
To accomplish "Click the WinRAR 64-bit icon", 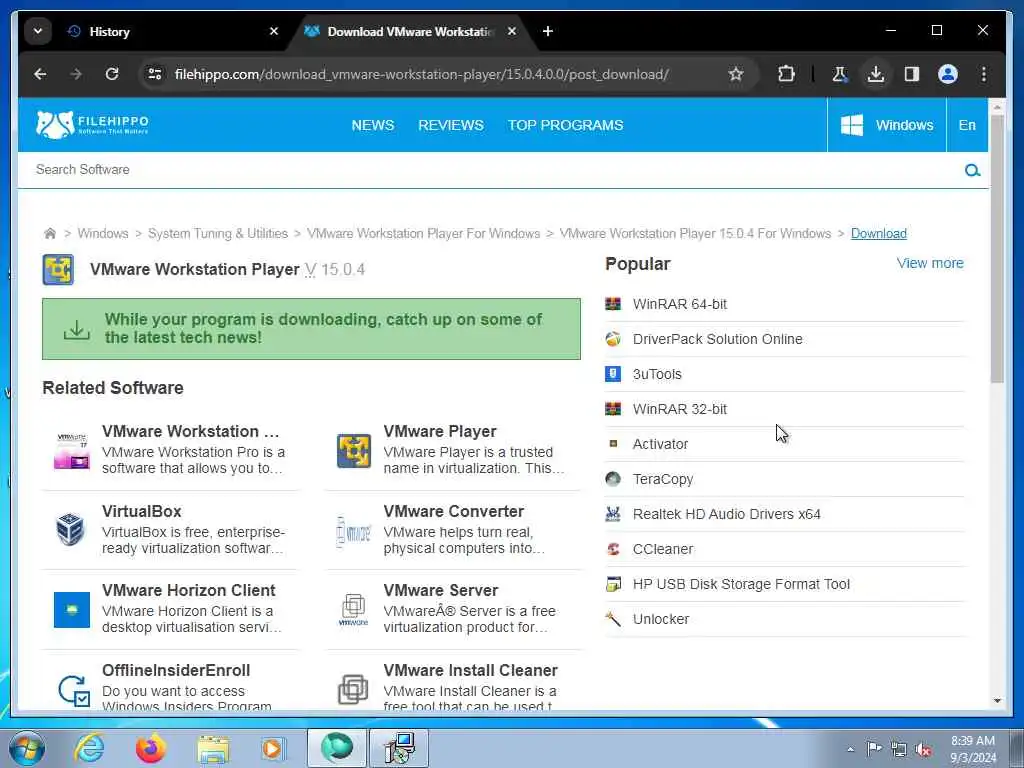I will pos(613,304).
